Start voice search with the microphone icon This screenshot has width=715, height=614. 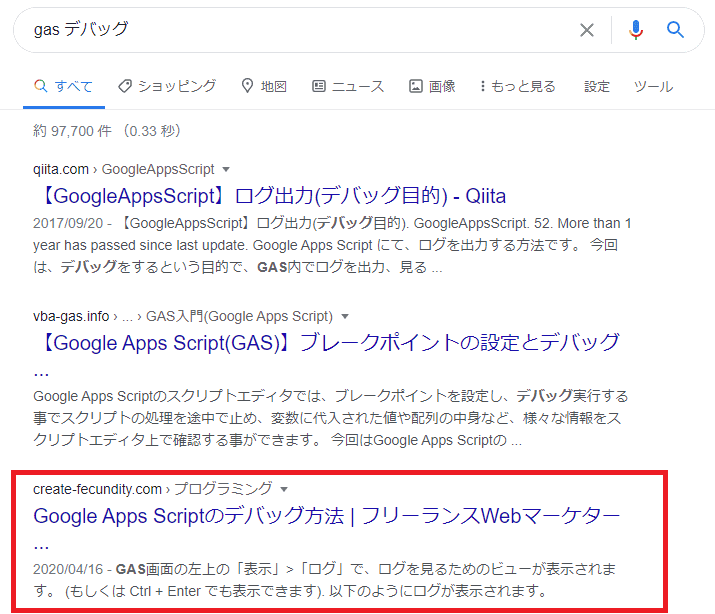point(636,30)
